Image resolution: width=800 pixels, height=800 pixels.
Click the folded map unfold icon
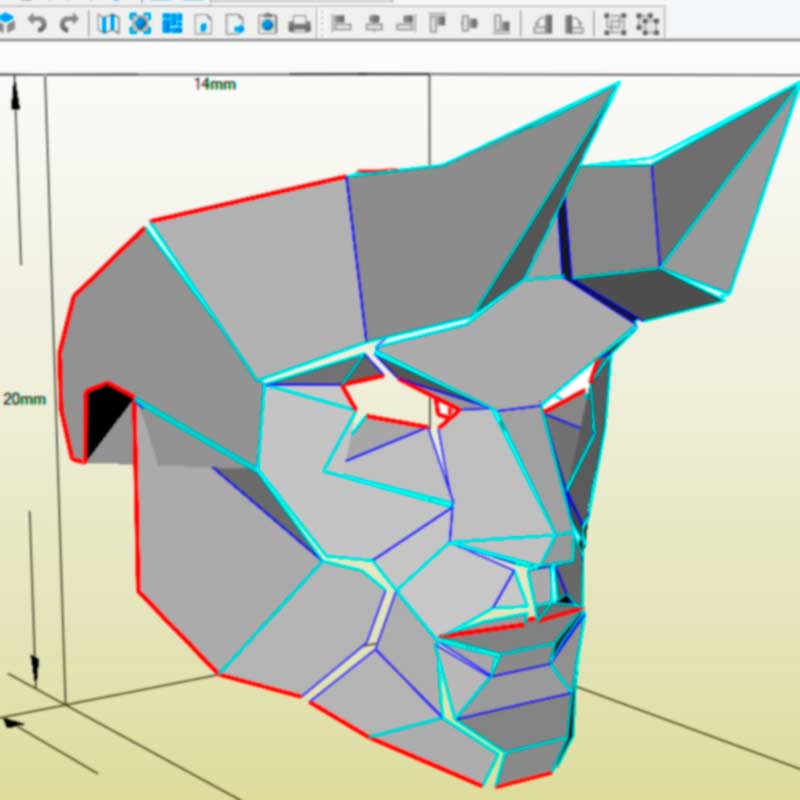(x=108, y=23)
